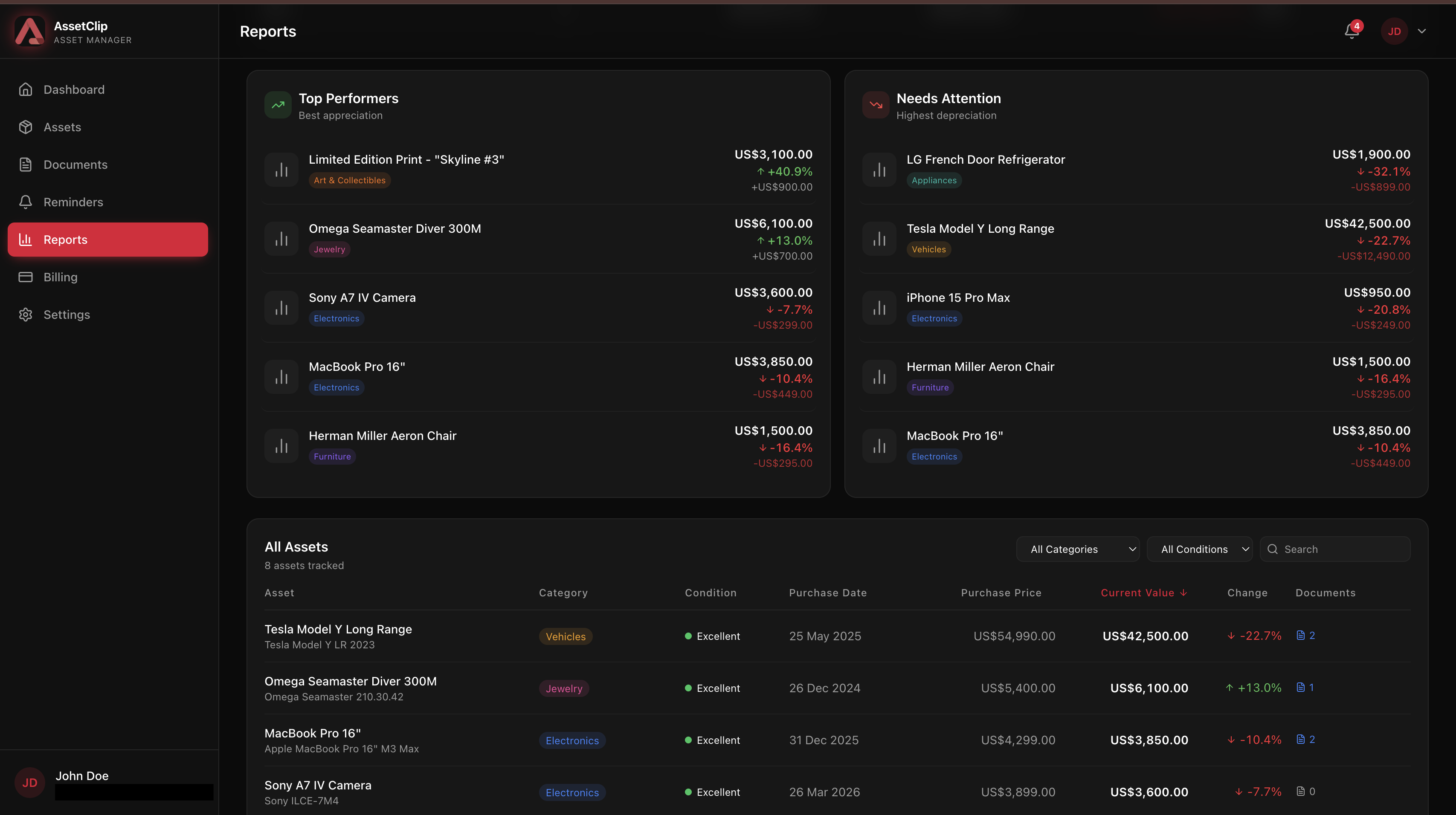Expand the user menu chevron in header
1456x815 pixels.
pyautogui.click(x=1421, y=31)
